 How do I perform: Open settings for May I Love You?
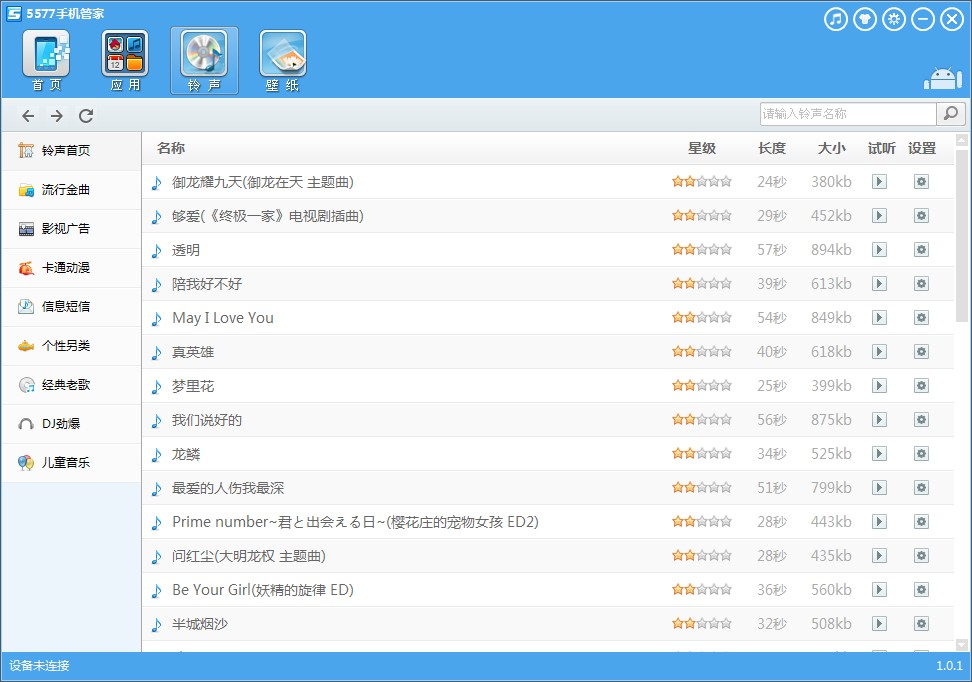[x=921, y=317]
